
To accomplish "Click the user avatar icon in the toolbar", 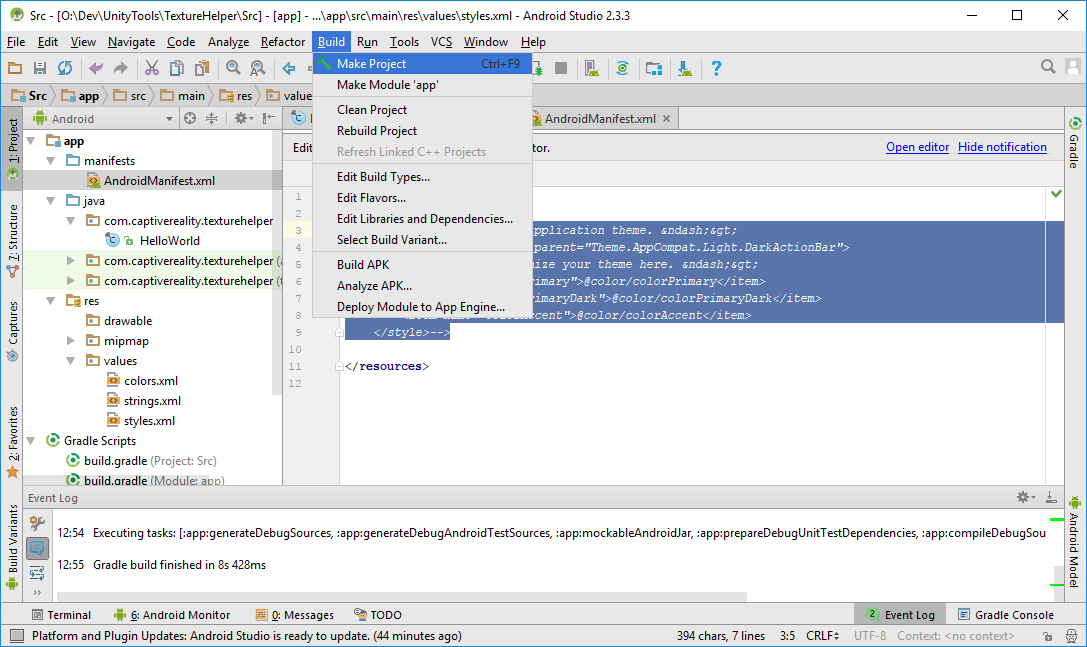I will tap(1073, 67).
